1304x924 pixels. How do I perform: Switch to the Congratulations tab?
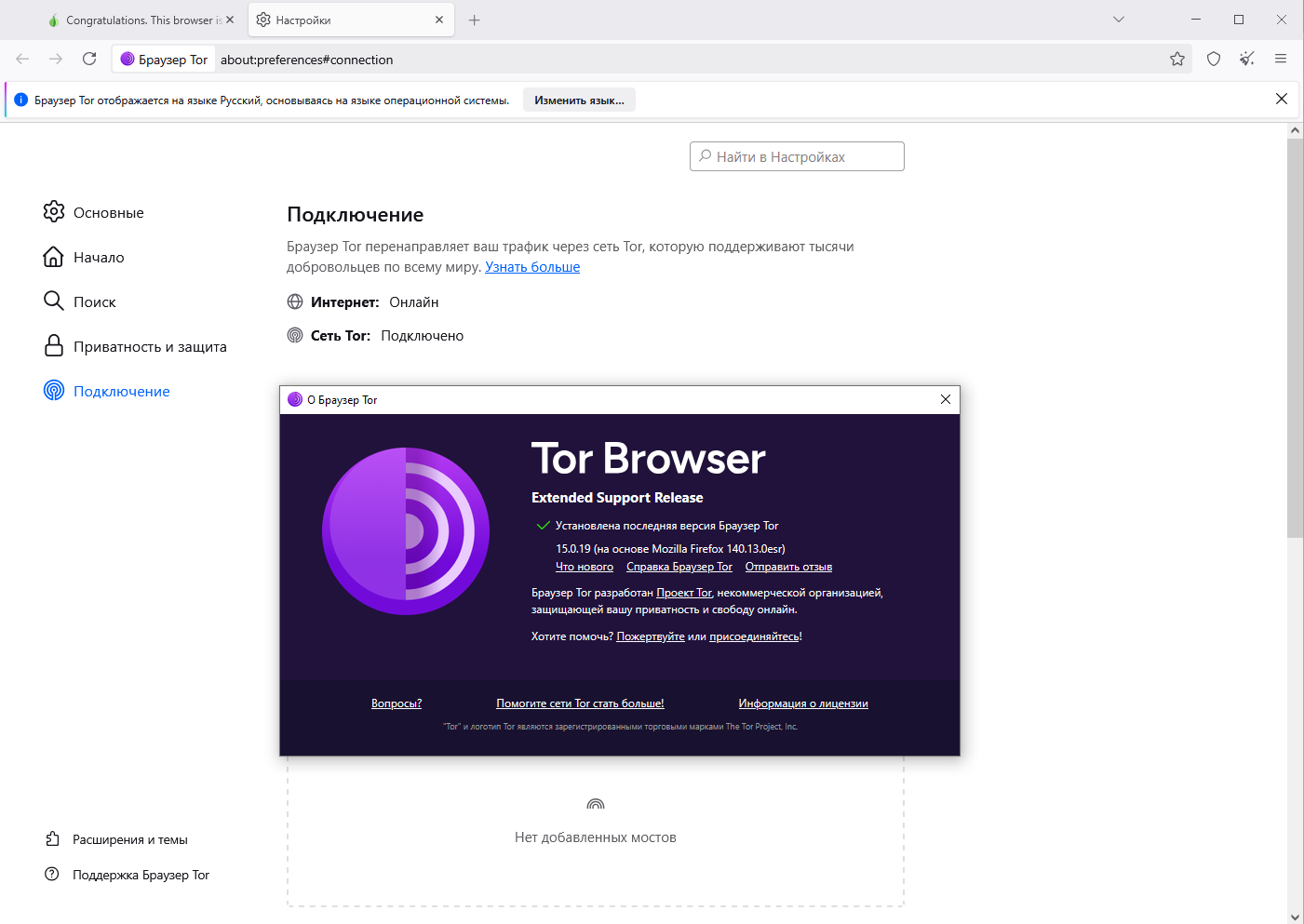(140, 20)
